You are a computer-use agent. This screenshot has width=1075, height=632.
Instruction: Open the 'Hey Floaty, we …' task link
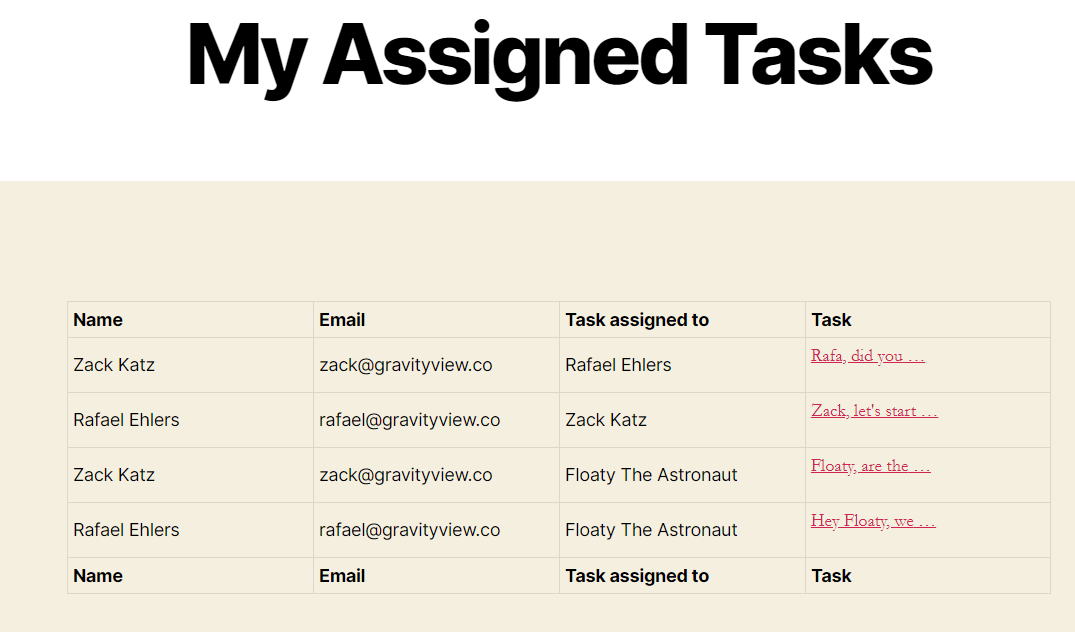(873, 520)
